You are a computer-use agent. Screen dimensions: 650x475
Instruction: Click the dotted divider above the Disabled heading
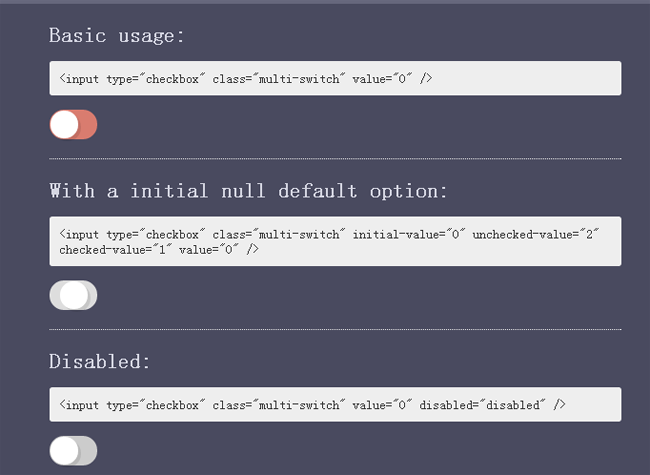pyautogui.click(x=335, y=329)
